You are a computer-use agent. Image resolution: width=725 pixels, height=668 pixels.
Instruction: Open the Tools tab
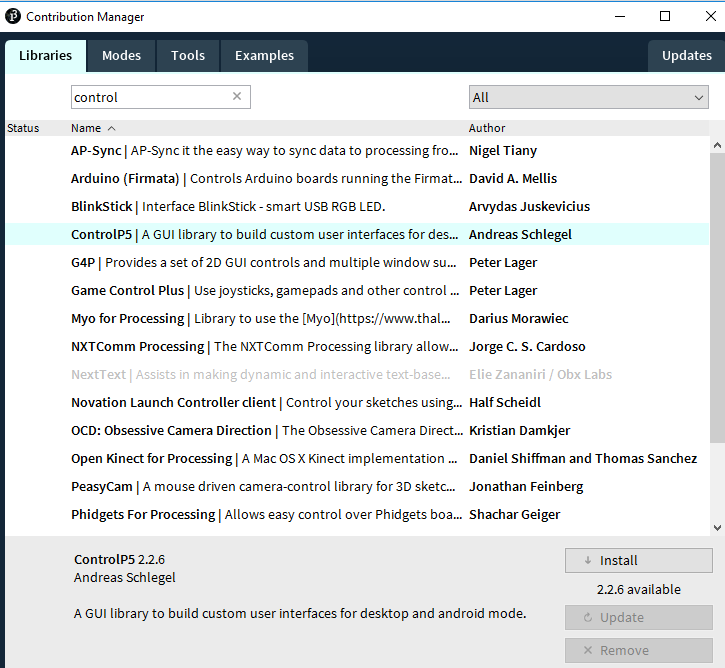coord(188,55)
